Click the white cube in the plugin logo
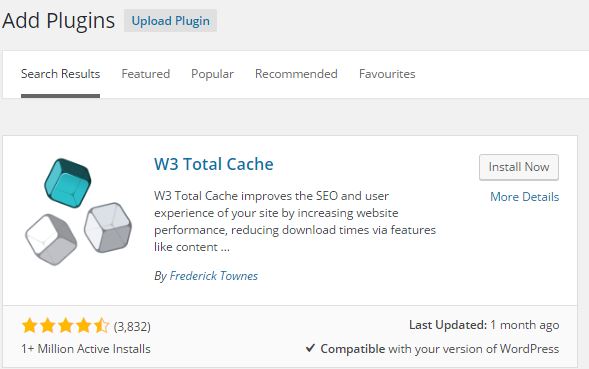Image resolution: width=589 pixels, height=369 pixels. (x=51, y=239)
